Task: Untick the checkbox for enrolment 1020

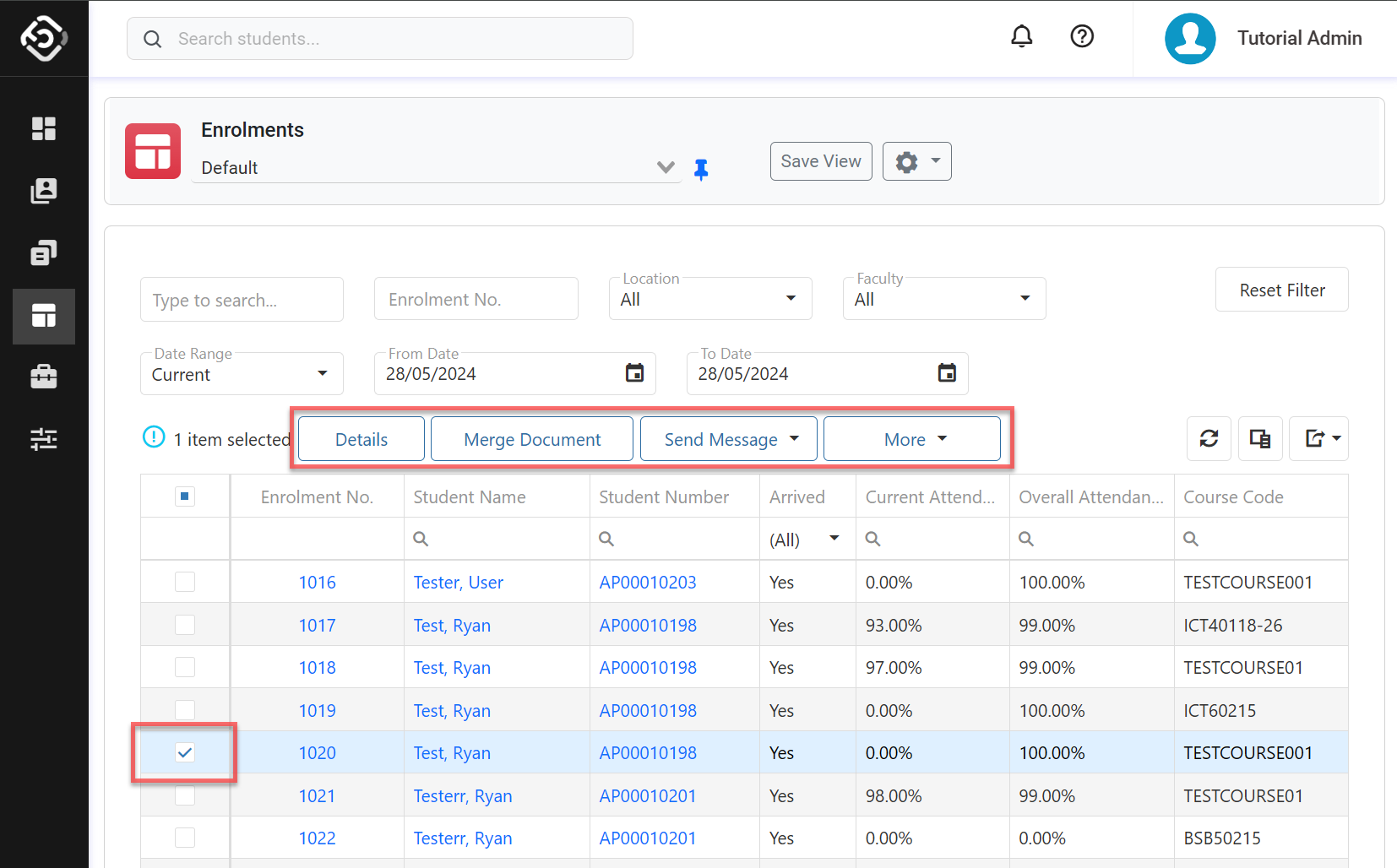Action: (x=185, y=752)
